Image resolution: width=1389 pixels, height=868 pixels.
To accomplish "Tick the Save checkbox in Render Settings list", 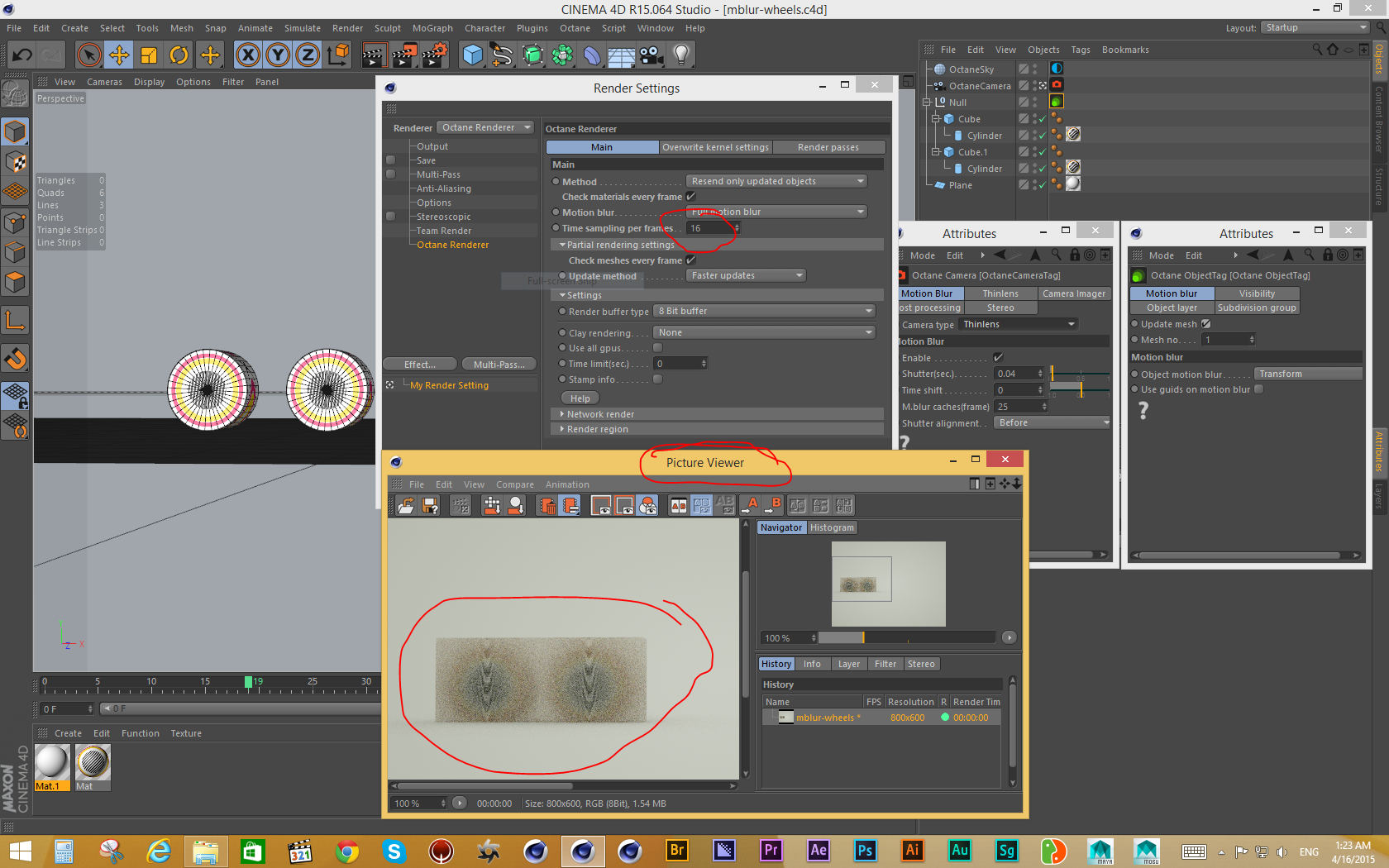I will coord(391,160).
